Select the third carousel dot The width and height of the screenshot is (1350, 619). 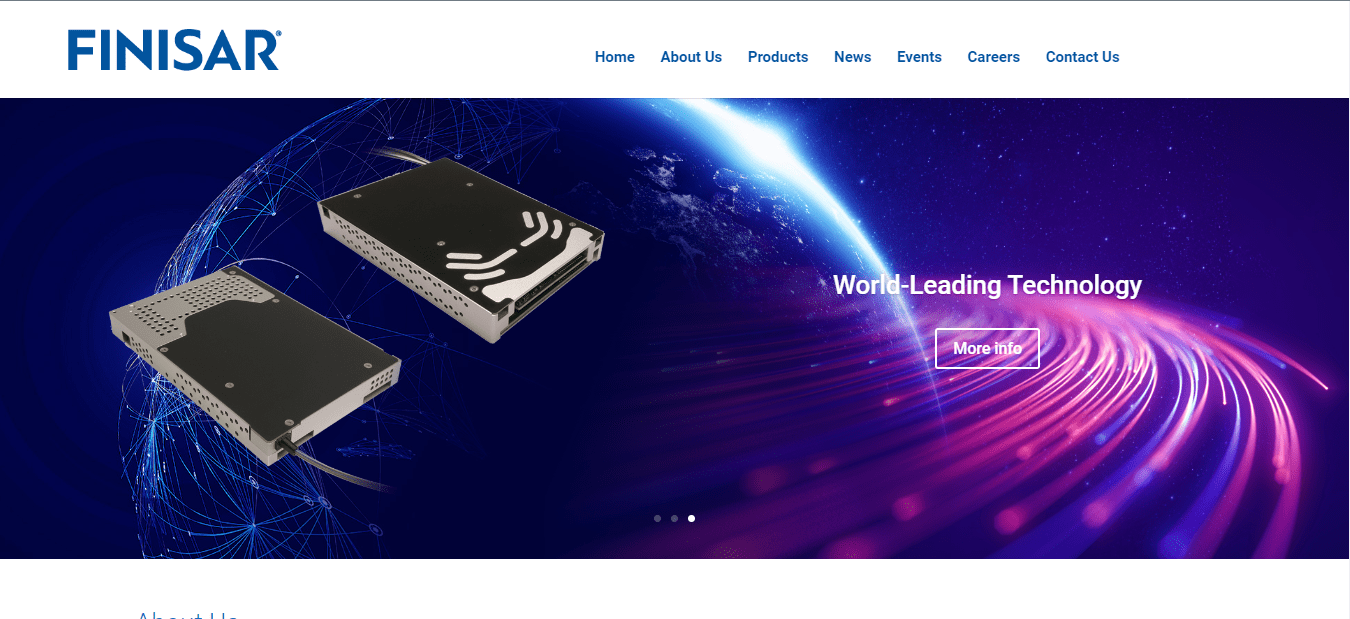tap(691, 518)
